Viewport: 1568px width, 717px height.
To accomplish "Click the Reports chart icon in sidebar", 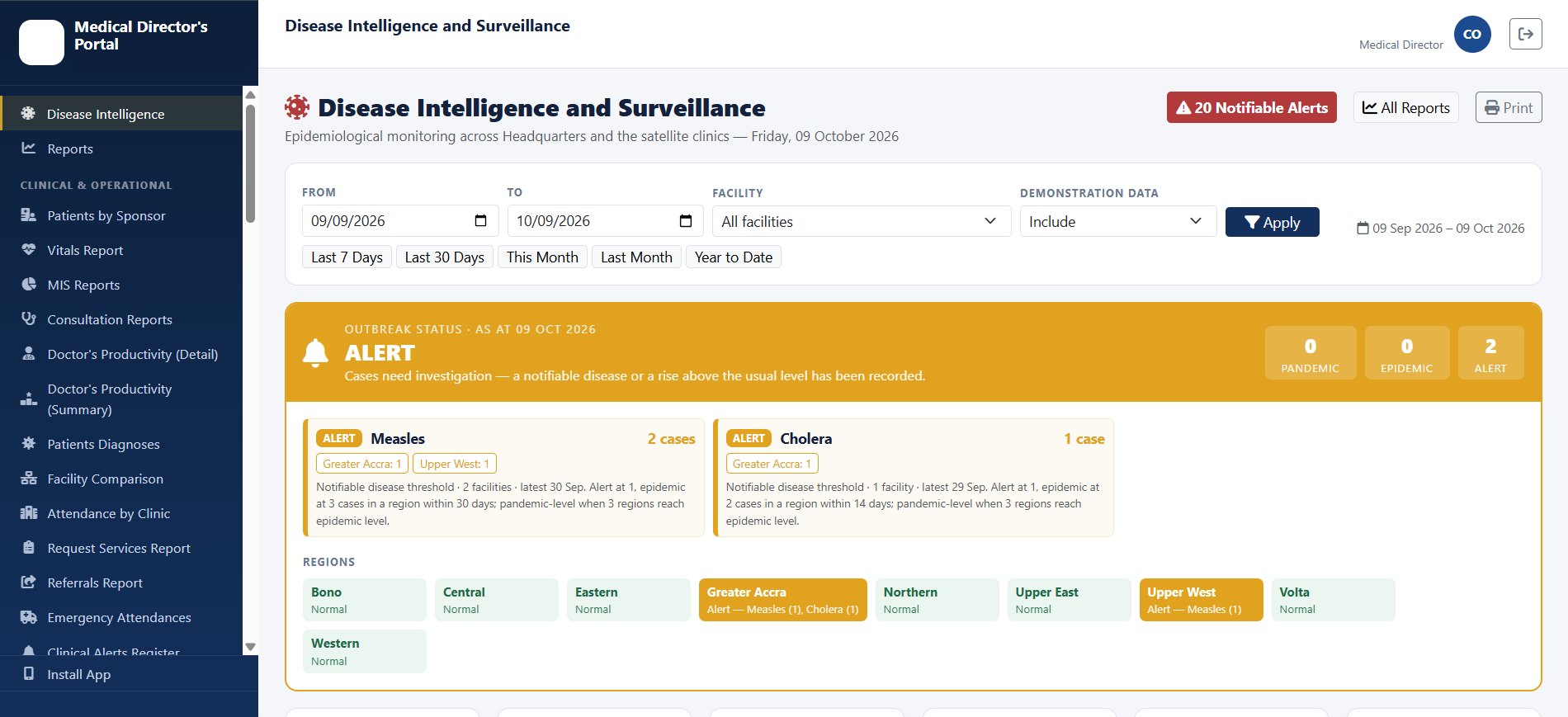I will pos(28,148).
